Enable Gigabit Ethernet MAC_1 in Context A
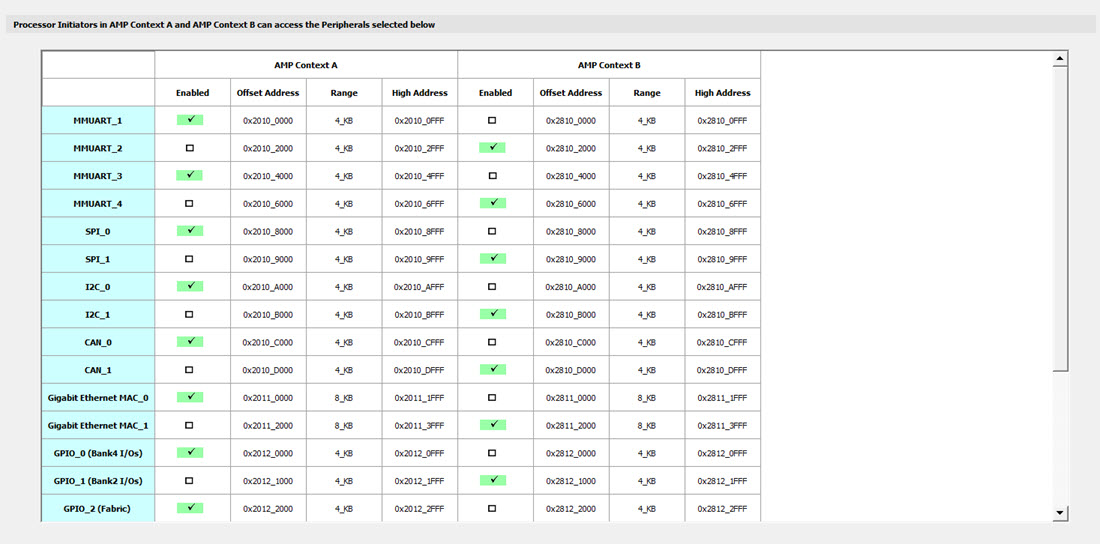The height and width of the screenshot is (544, 1100). pyautogui.click(x=189, y=425)
